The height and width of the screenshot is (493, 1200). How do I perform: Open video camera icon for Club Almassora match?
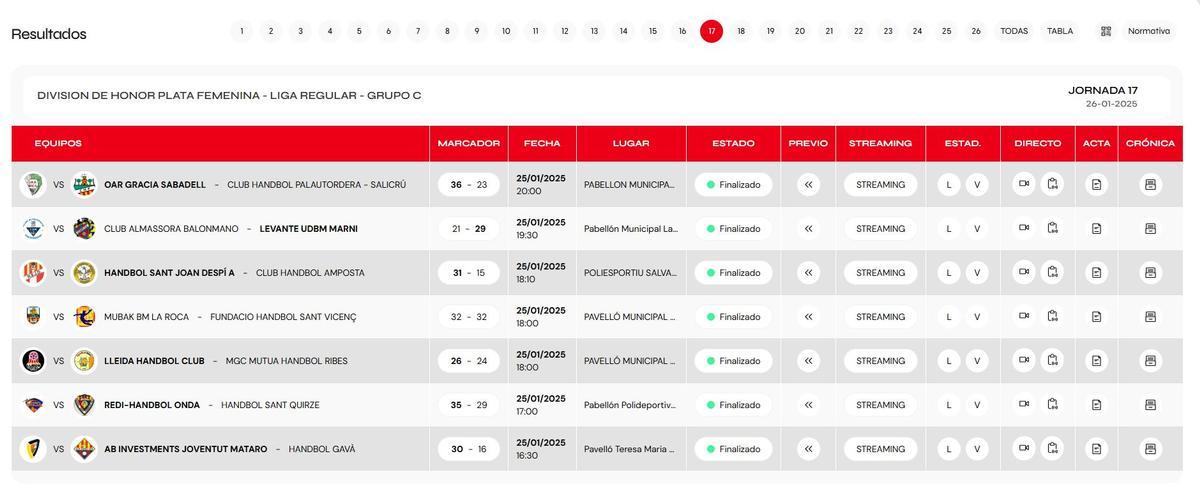(1024, 228)
